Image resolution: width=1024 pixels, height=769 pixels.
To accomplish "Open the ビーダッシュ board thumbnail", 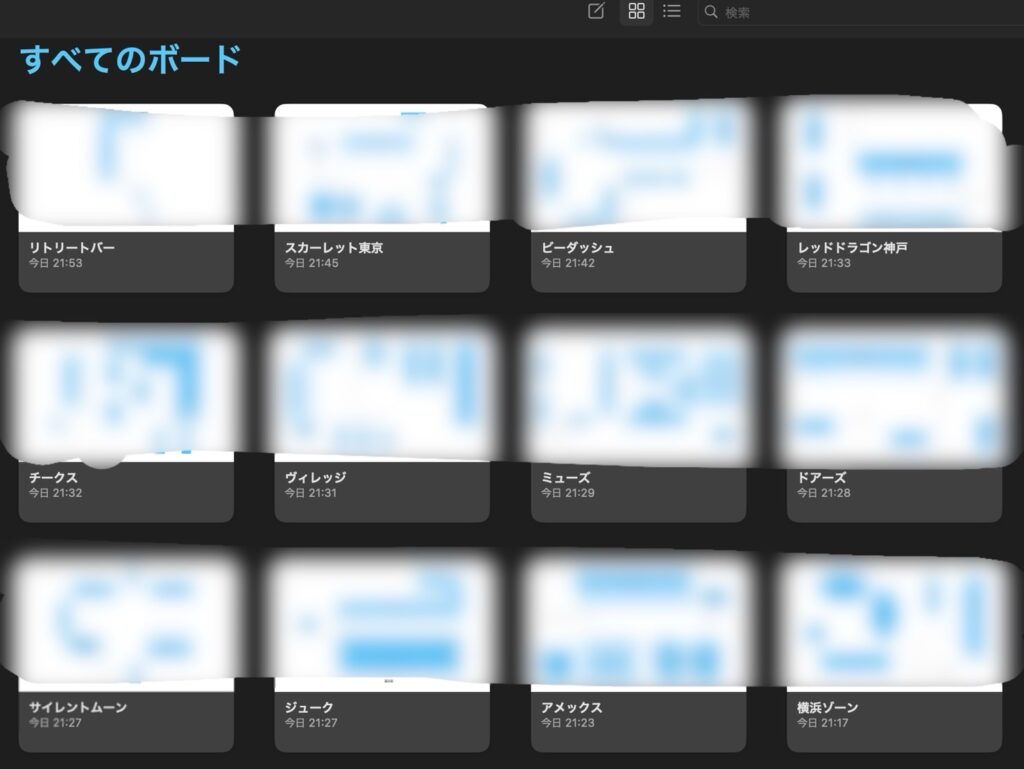I will 638,167.
